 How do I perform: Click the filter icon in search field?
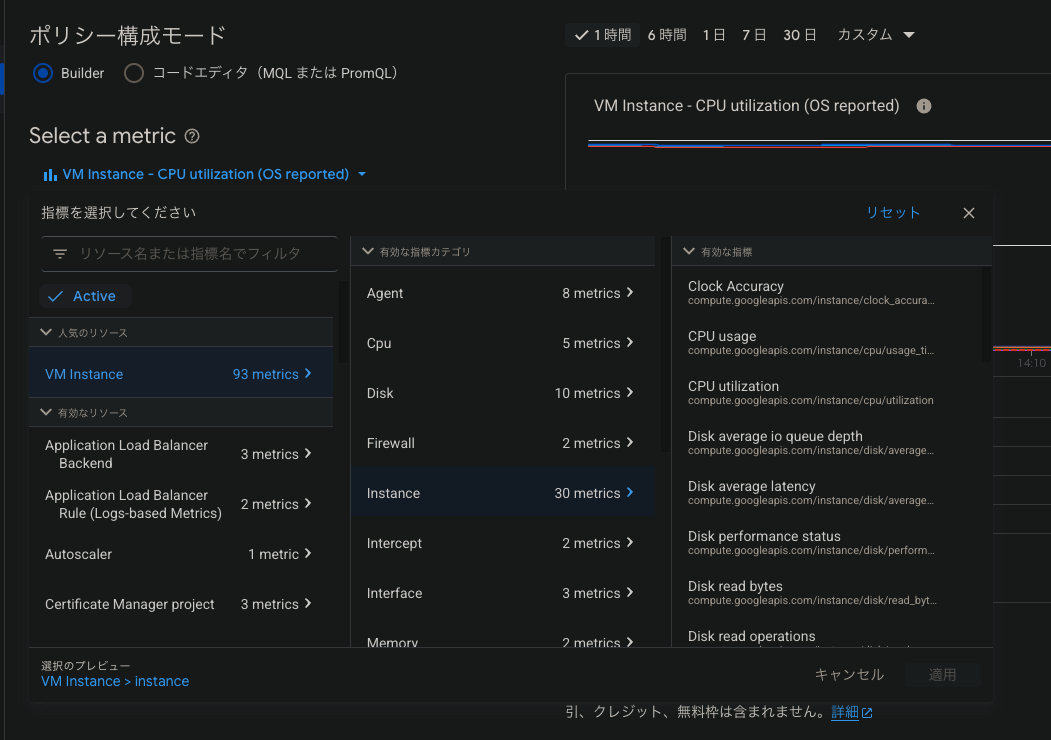point(60,254)
